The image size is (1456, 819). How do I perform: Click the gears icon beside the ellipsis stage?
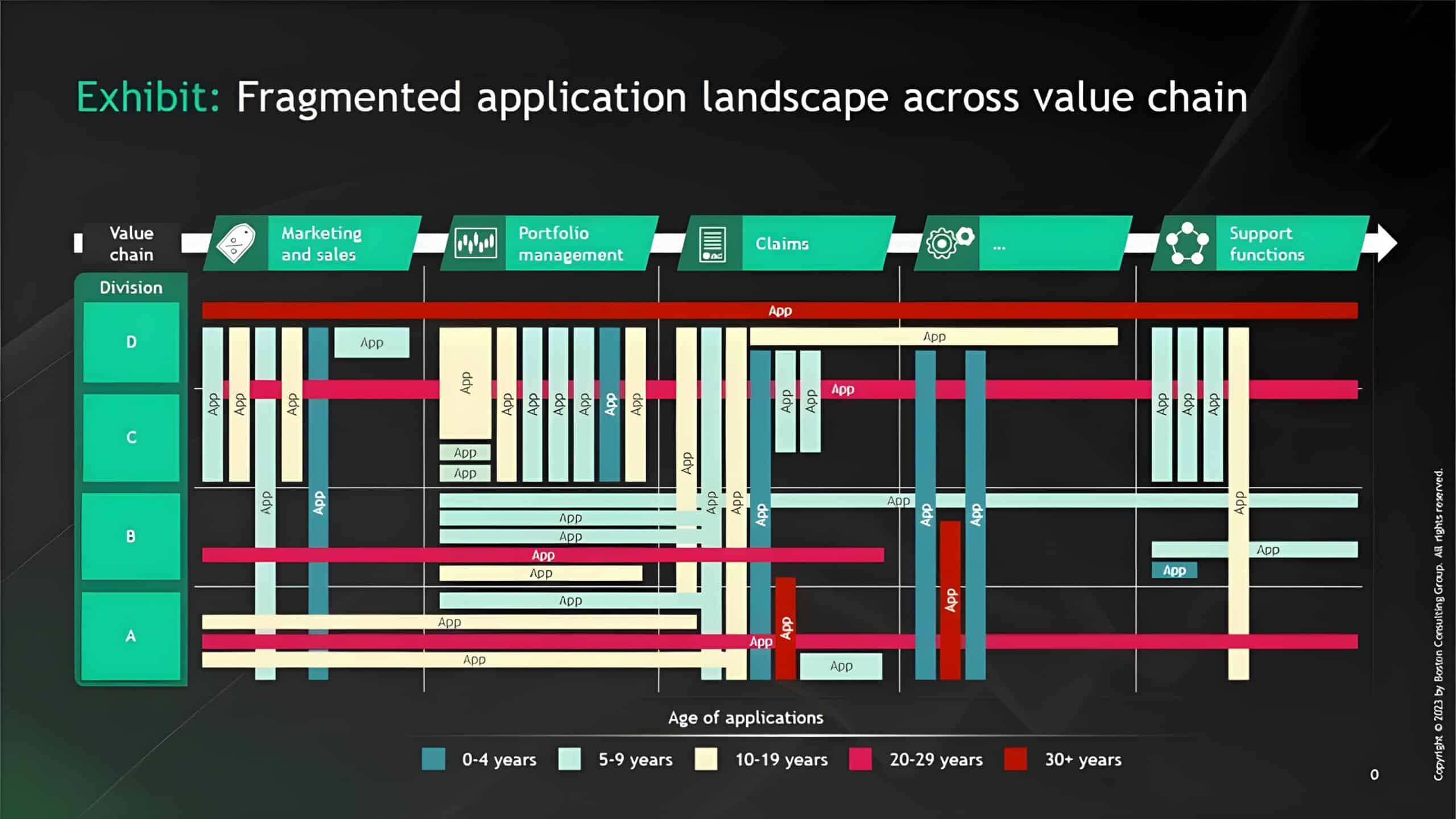click(x=950, y=243)
